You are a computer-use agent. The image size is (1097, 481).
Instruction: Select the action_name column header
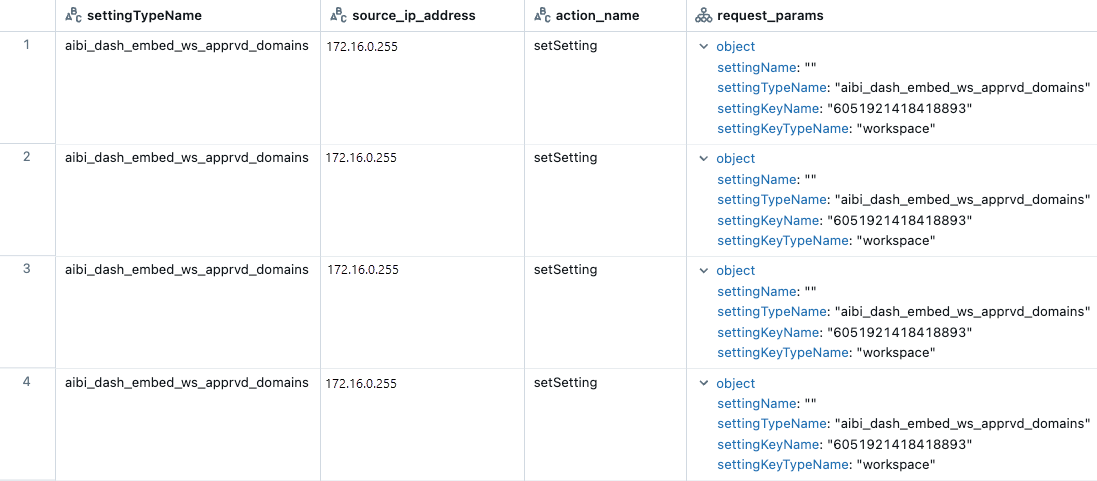597,16
